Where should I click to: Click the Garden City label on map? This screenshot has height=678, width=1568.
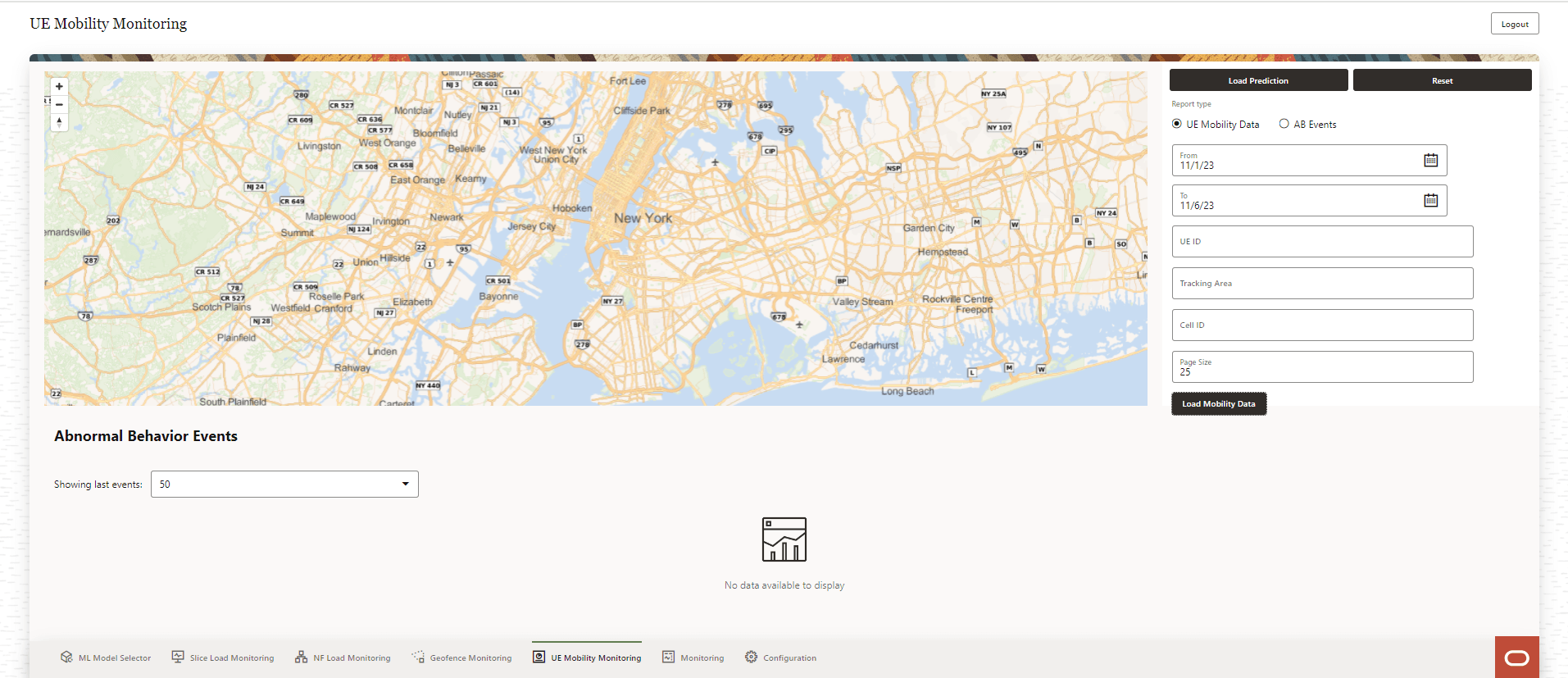[929, 228]
